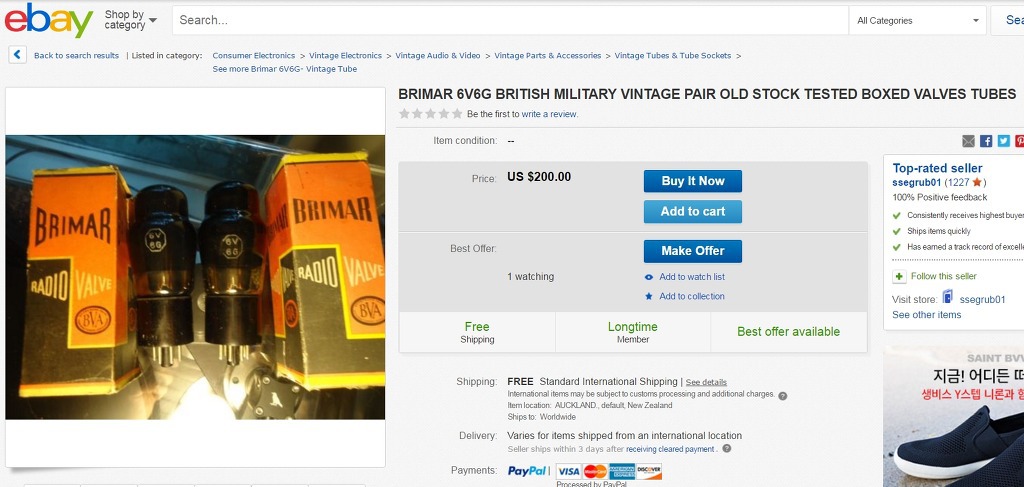Viewport: 1024px width, 487px height.
Task: Click the search input field
Action: [x=510, y=20]
